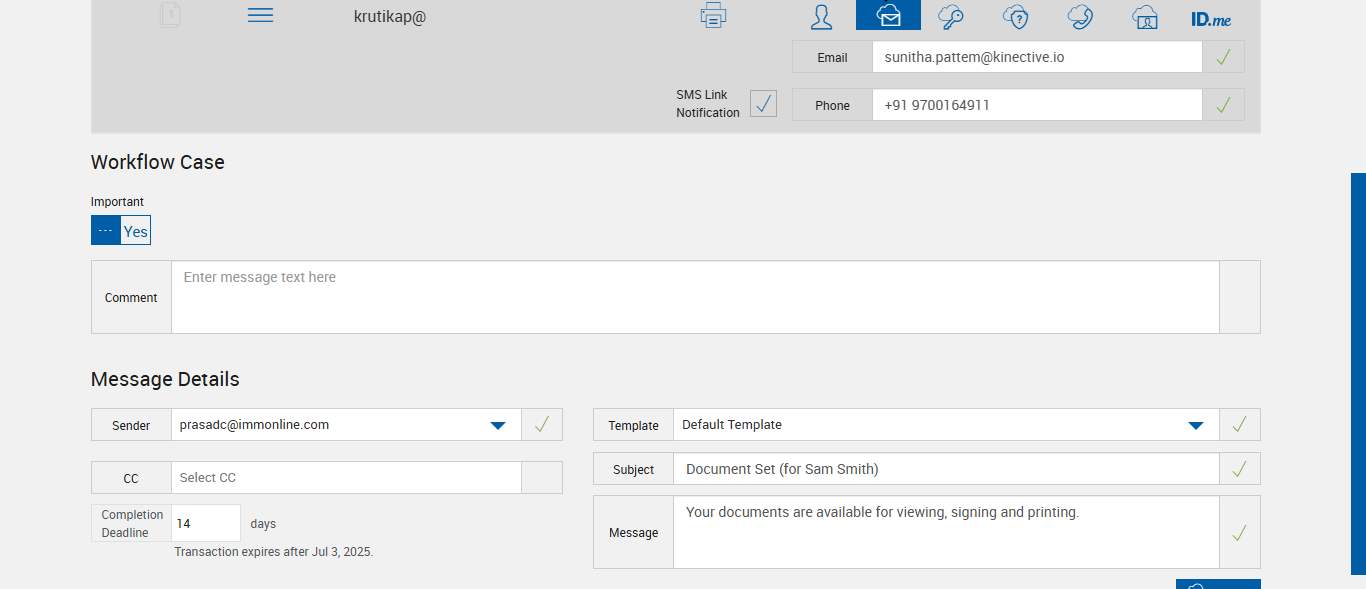The image size is (1366, 589).
Task: Click the faded document icon at top left
Action: point(171,15)
